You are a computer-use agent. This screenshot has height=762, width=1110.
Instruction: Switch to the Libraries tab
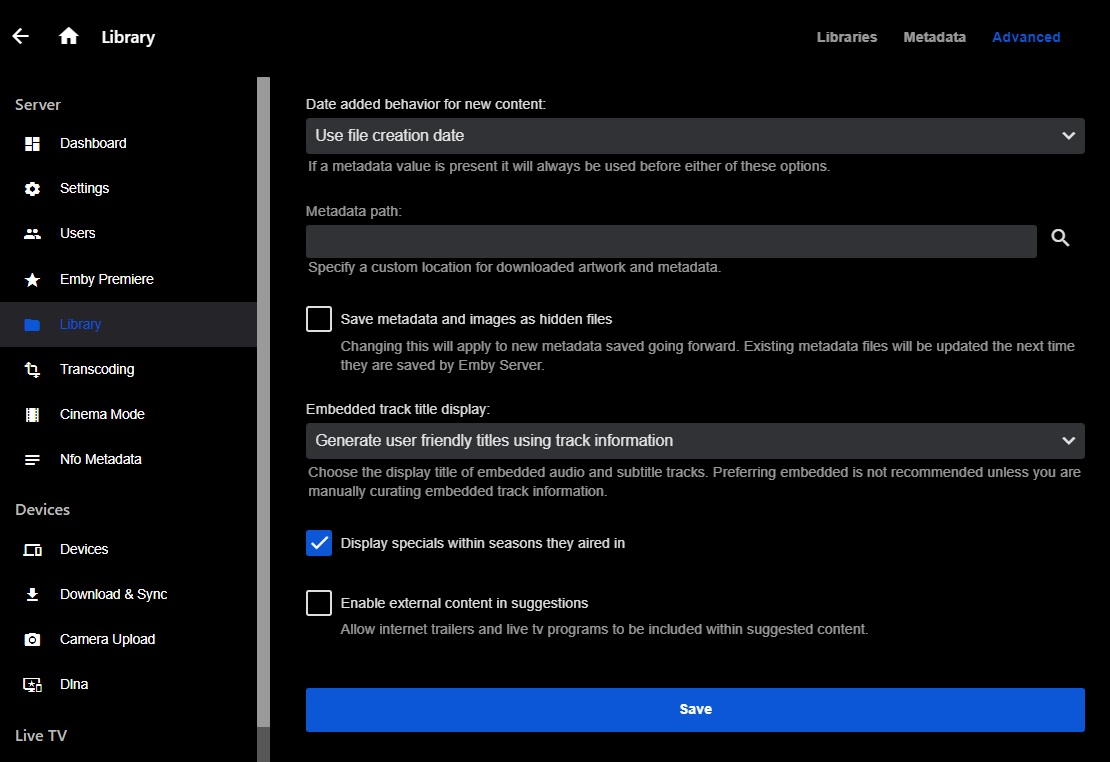pyautogui.click(x=846, y=36)
